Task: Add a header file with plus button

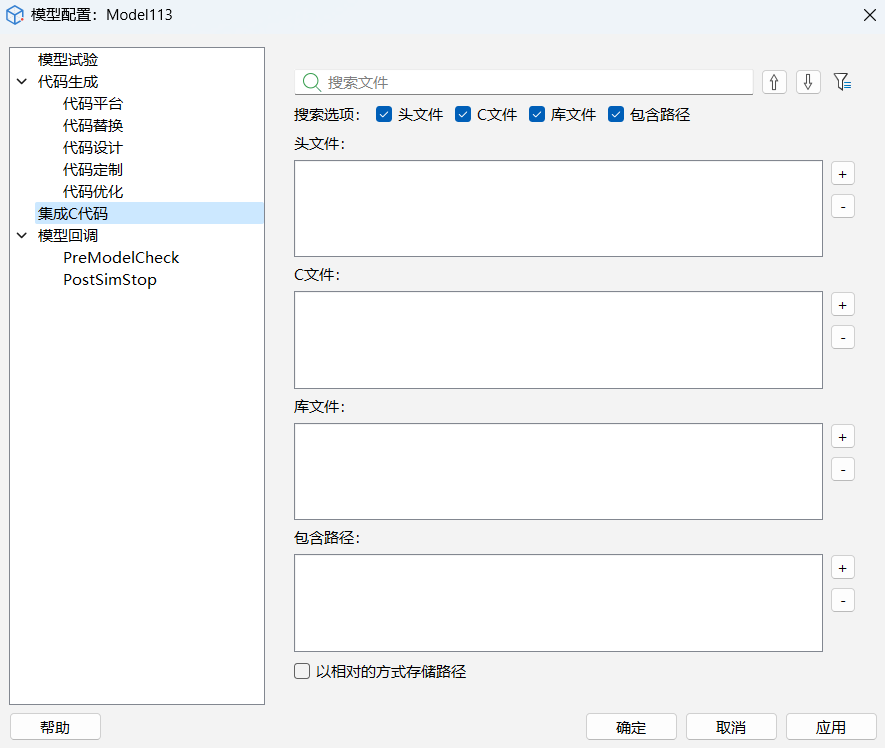Action: click(x=843, y=174)
